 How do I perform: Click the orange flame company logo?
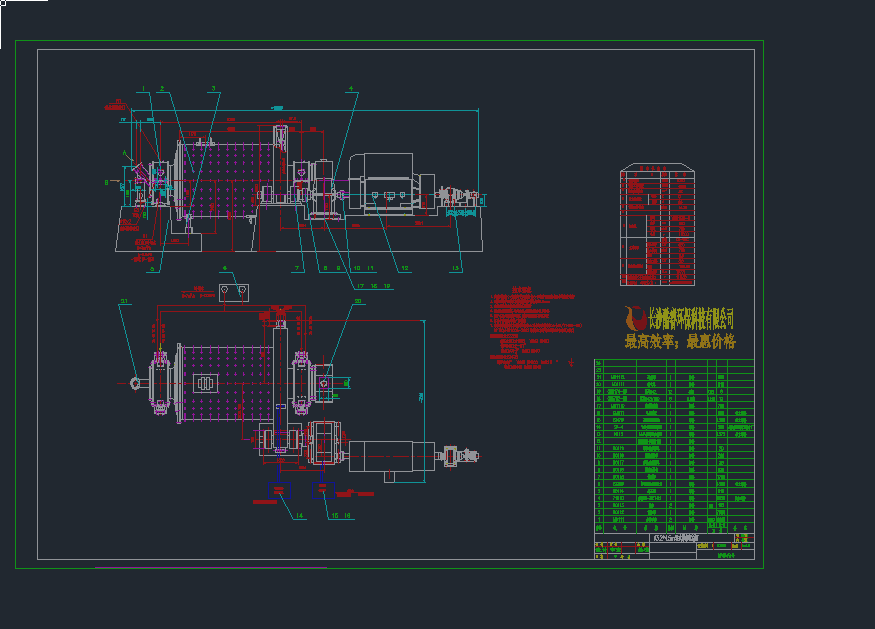point(634,319)
